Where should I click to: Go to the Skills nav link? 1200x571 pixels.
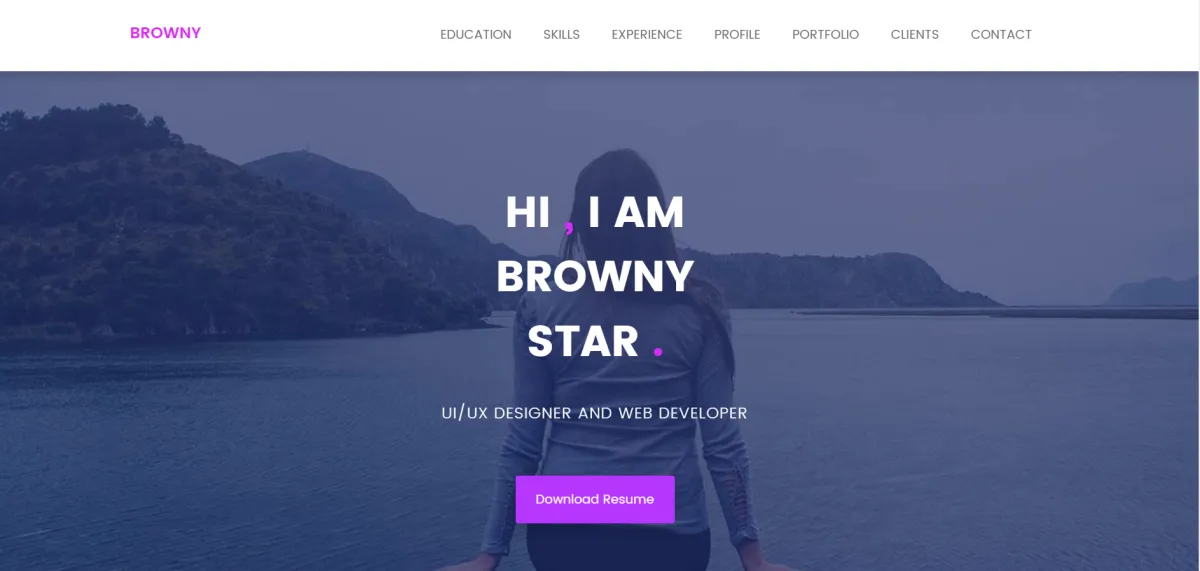pyautogui.click(x=561, y=34)
